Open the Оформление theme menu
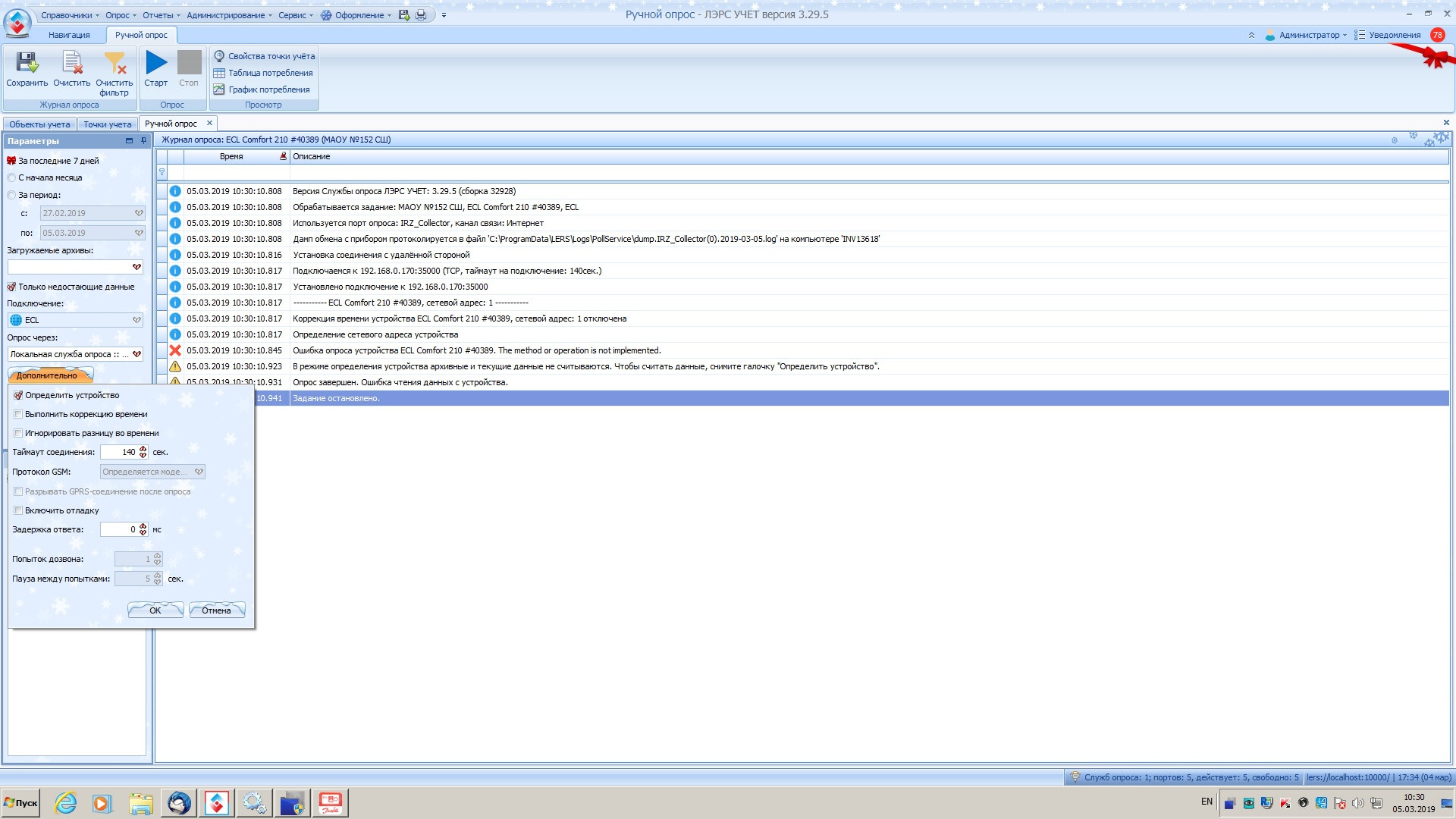Screen dimensions: 1456x819 (x=356, y=15)
